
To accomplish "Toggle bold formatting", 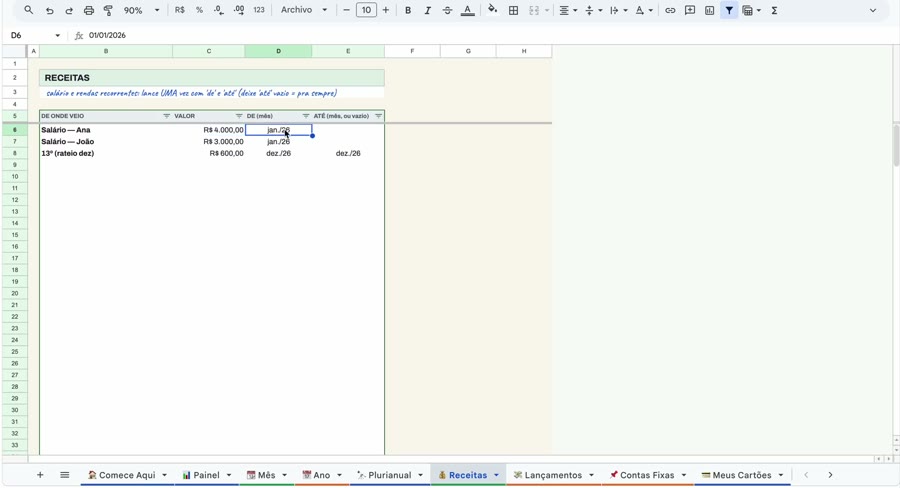I will [408, 10].
